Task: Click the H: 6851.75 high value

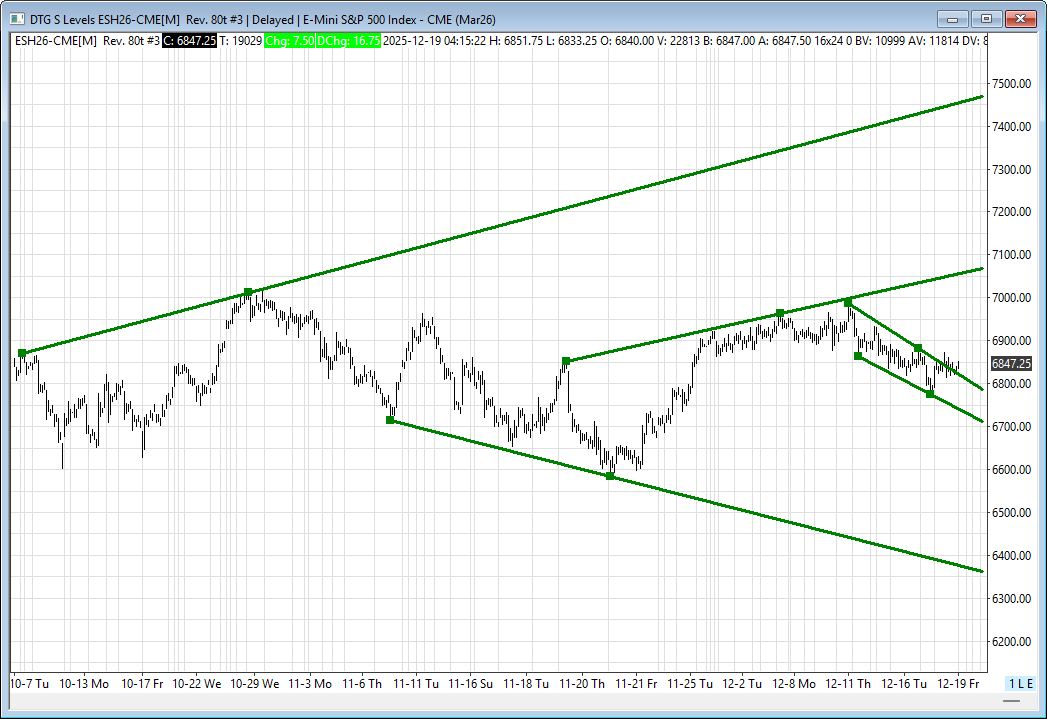Action: (x=515, y=41)
